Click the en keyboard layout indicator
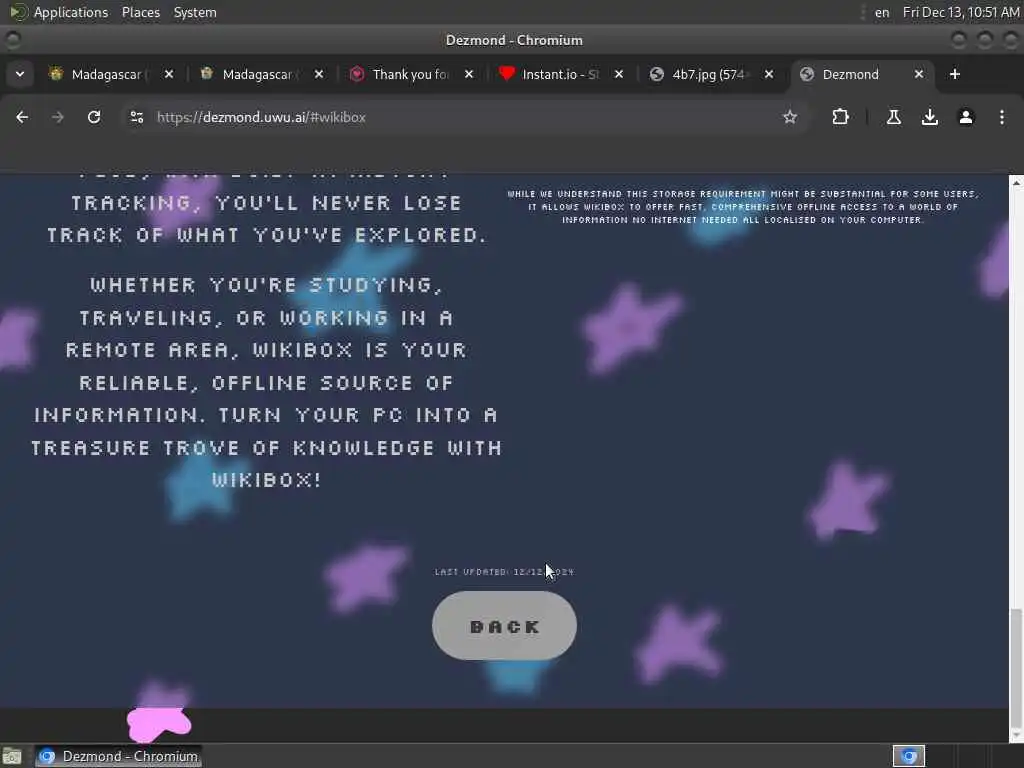This screenshot has height=768, width=1024. [882, 12]
